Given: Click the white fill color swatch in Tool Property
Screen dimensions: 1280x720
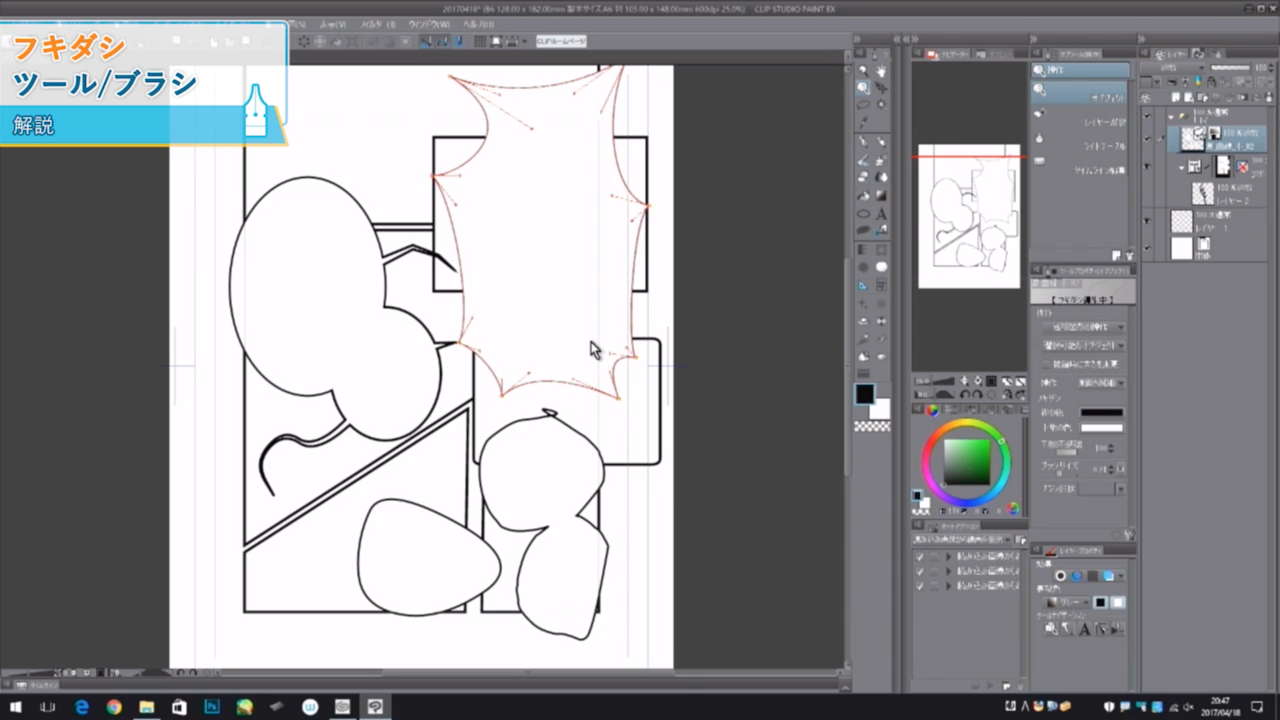Looking at the screenshot, I should [1101, 429].
